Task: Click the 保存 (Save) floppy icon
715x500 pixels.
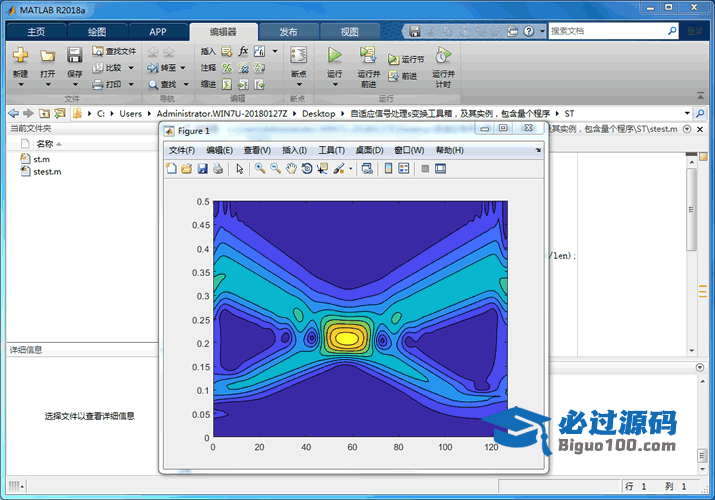Action: 74,55
